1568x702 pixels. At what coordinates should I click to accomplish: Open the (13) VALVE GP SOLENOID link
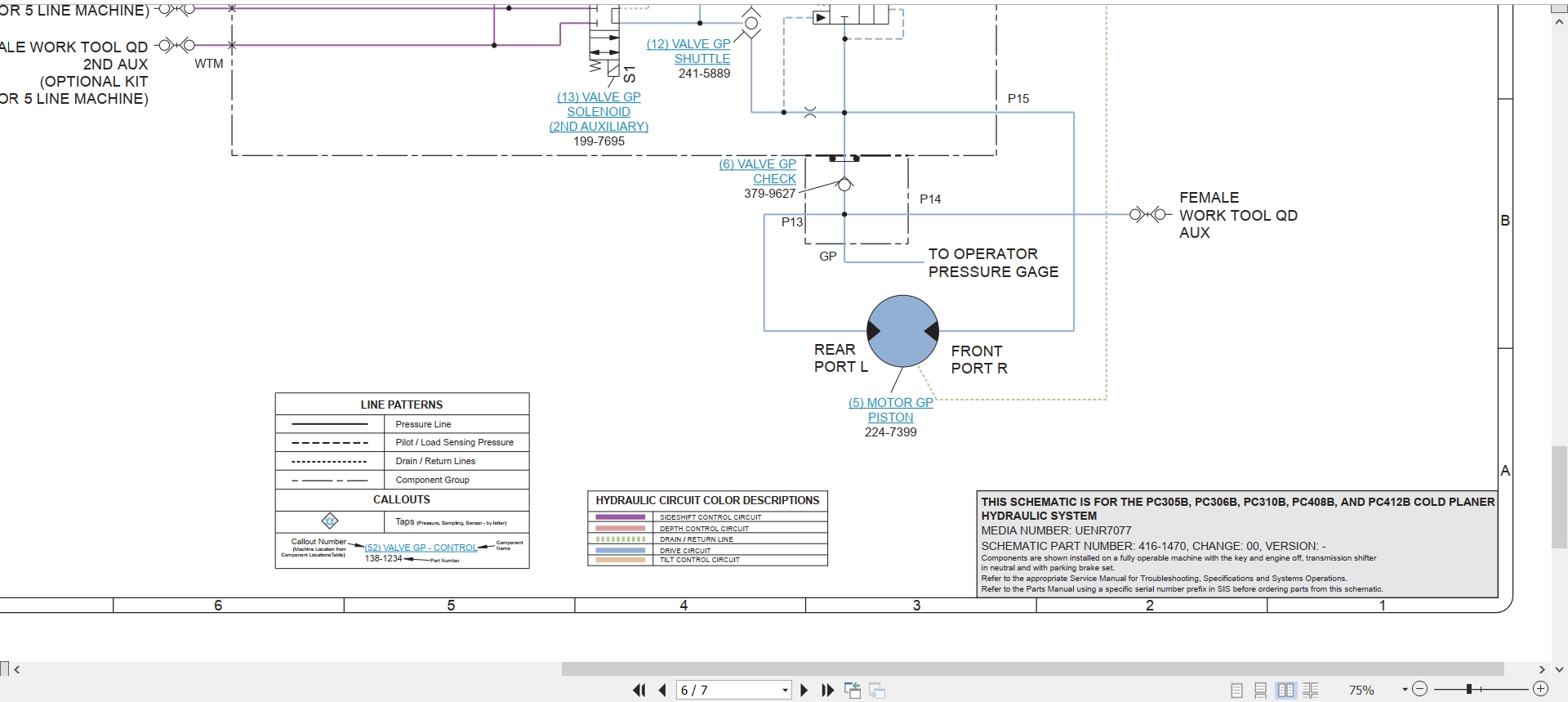(x=599, y=112)
